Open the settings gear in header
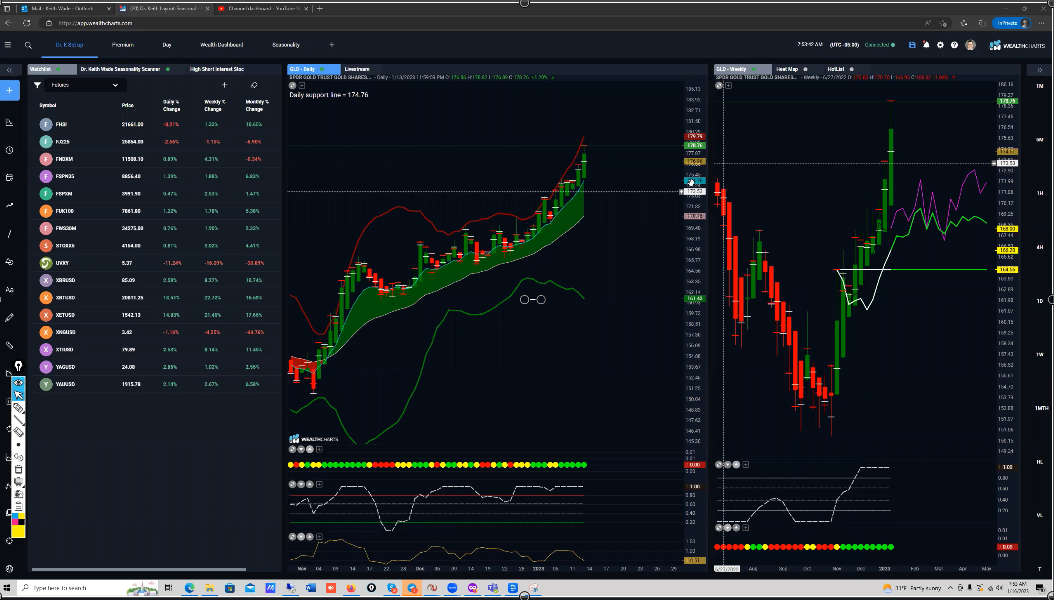This screenshot has width=1054, height=600. click(x=940, y=45)
